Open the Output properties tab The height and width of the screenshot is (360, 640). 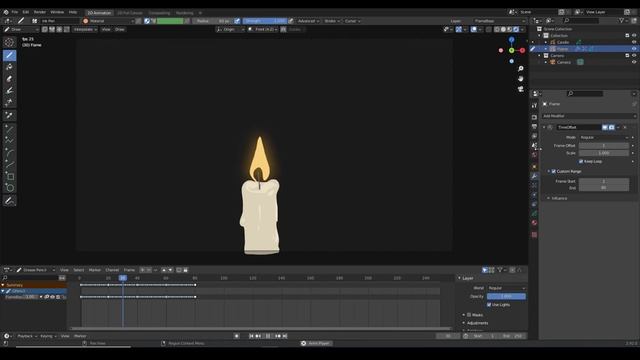[534, 127]
